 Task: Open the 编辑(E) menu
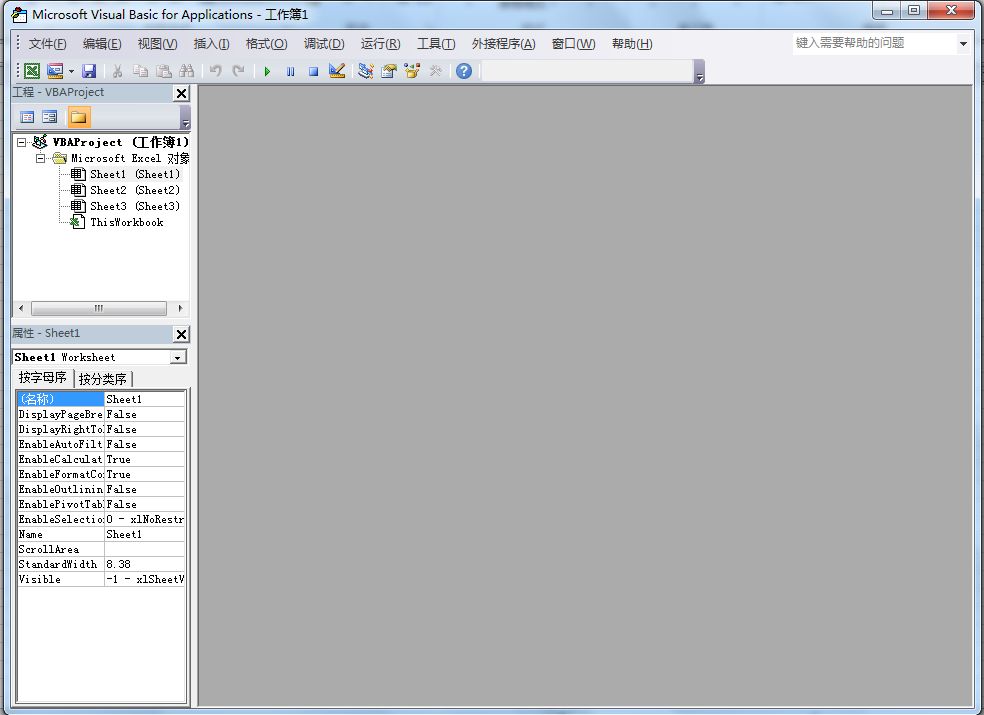click(102, 44)
